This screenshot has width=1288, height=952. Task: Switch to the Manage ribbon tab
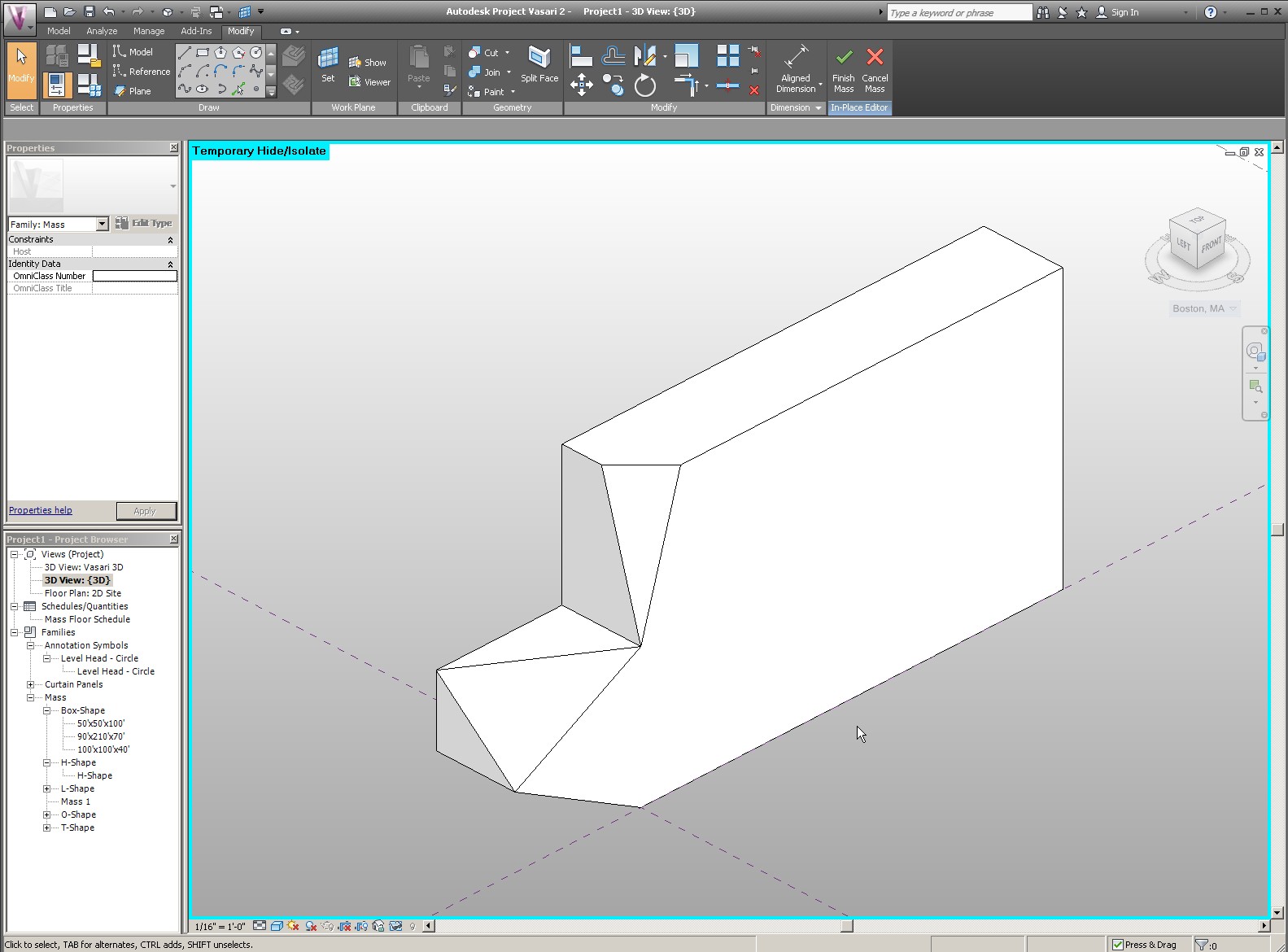149,31
